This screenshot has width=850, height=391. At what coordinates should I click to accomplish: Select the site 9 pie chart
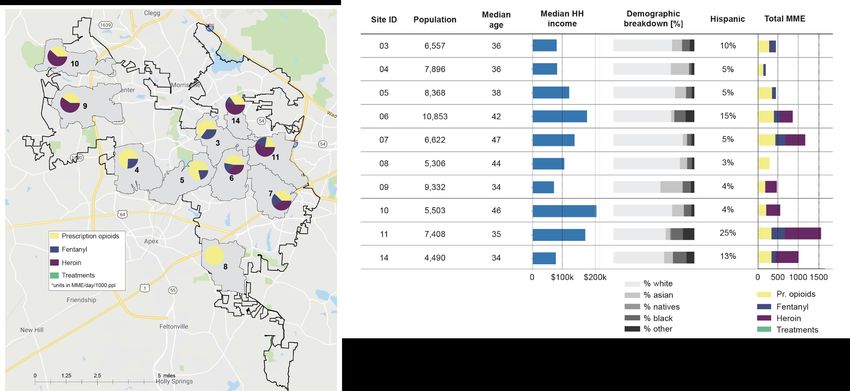pyautogui.click(x=70, y=102)
